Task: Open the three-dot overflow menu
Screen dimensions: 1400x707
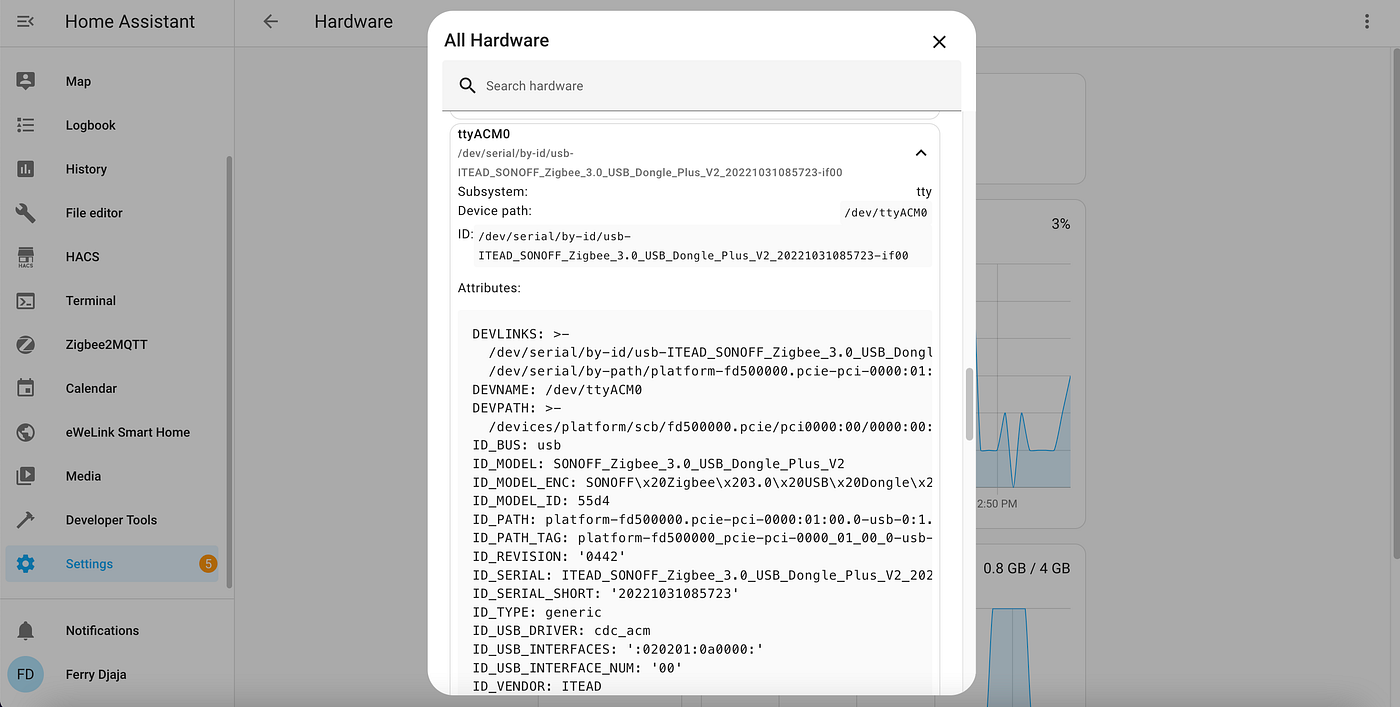Action: [1367, 21]
